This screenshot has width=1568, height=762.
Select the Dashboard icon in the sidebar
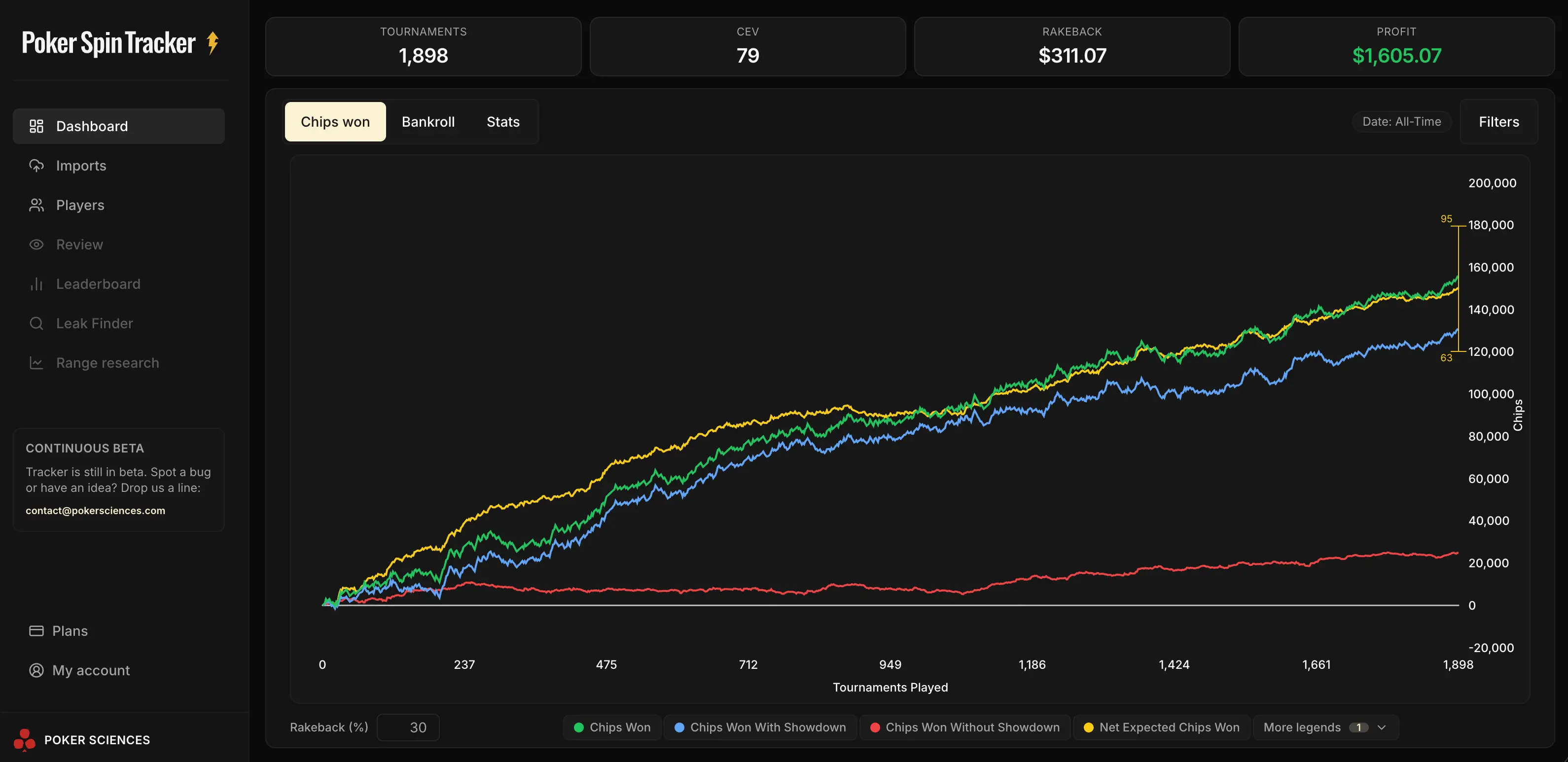click(36, 126)
